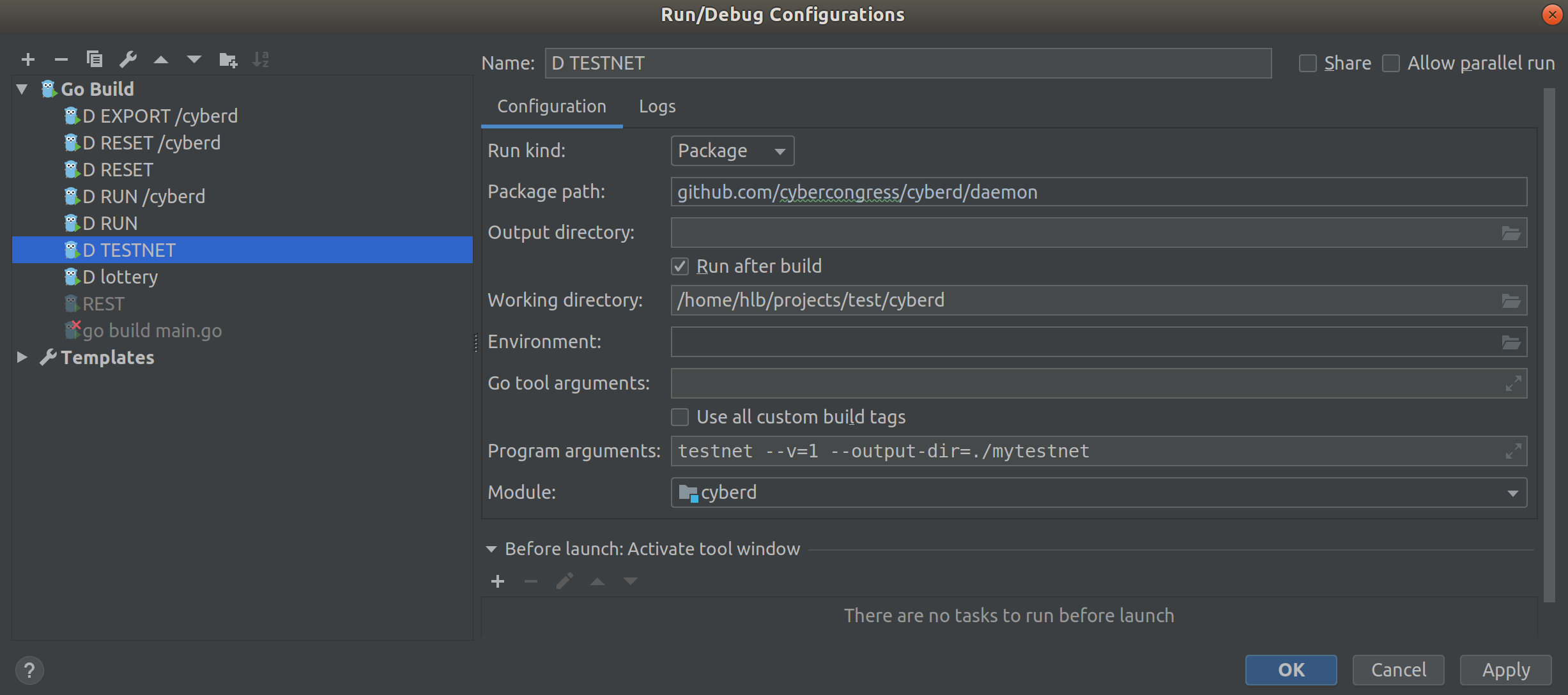
Task: Click the edit templates wrench icon
Action: coord(128,59)
